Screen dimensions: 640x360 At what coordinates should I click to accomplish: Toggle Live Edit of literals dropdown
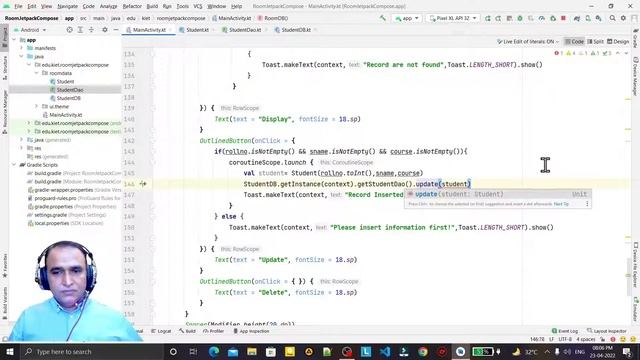click(528, 42)
